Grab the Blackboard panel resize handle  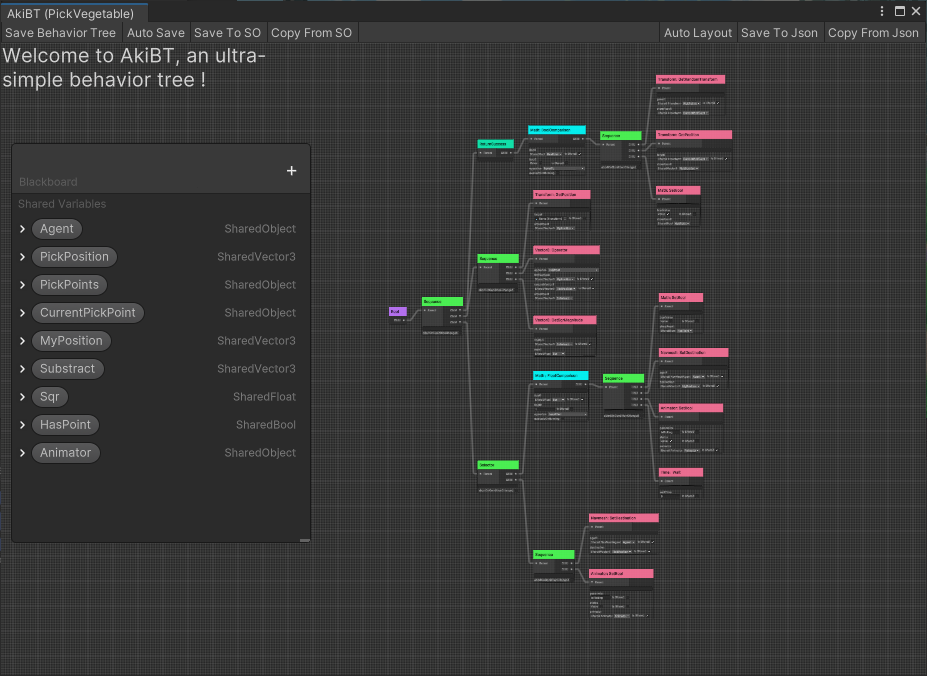(304, 540)
